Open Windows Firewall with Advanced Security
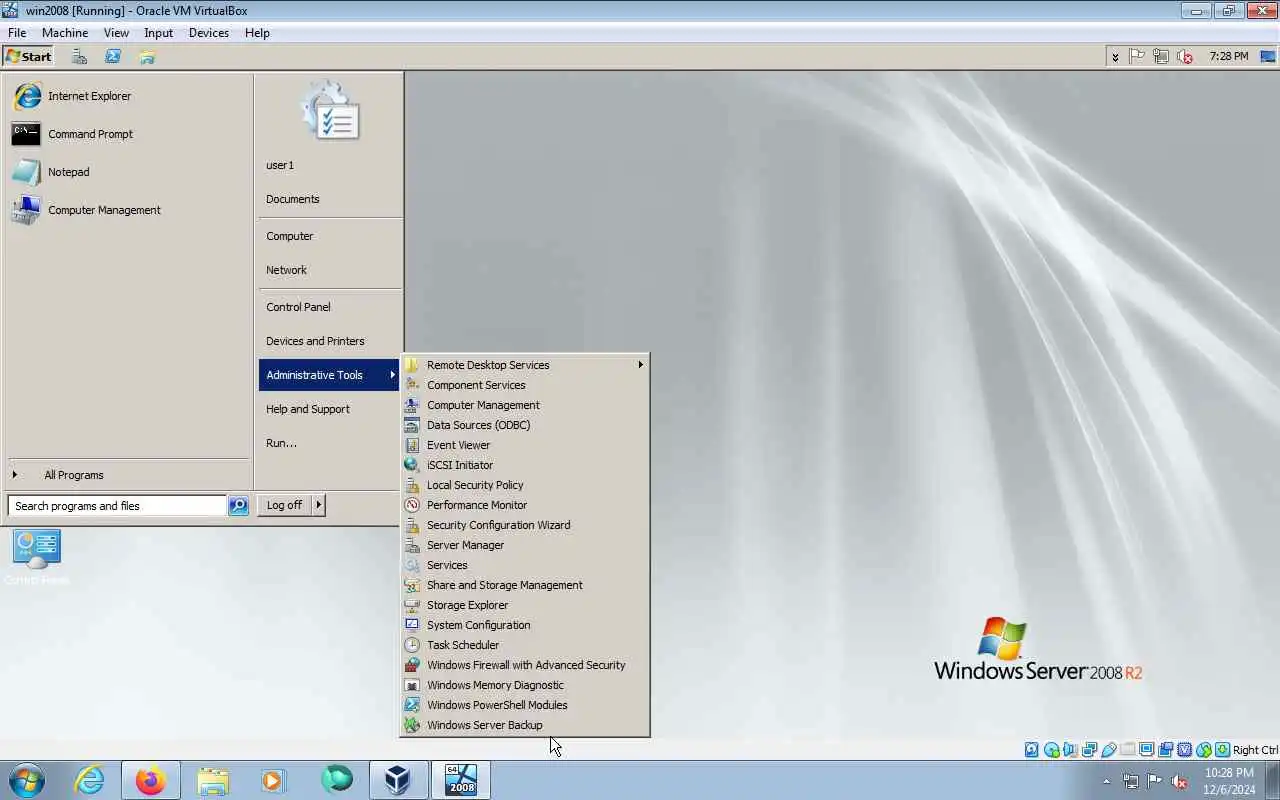 coord(524,665)
